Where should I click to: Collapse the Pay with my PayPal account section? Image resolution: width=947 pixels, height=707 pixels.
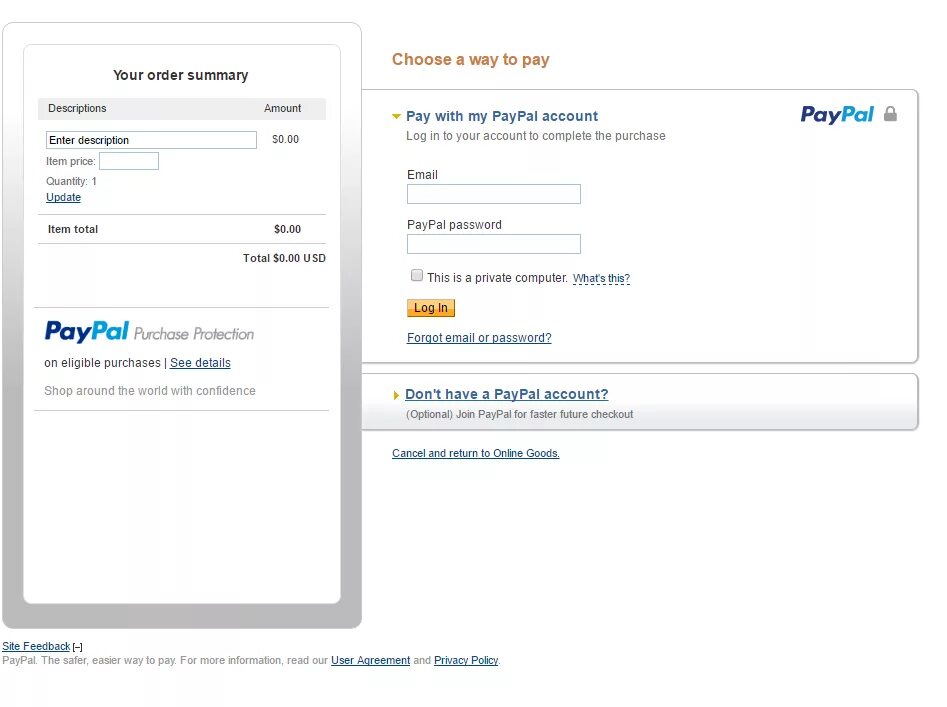[396, 117]
